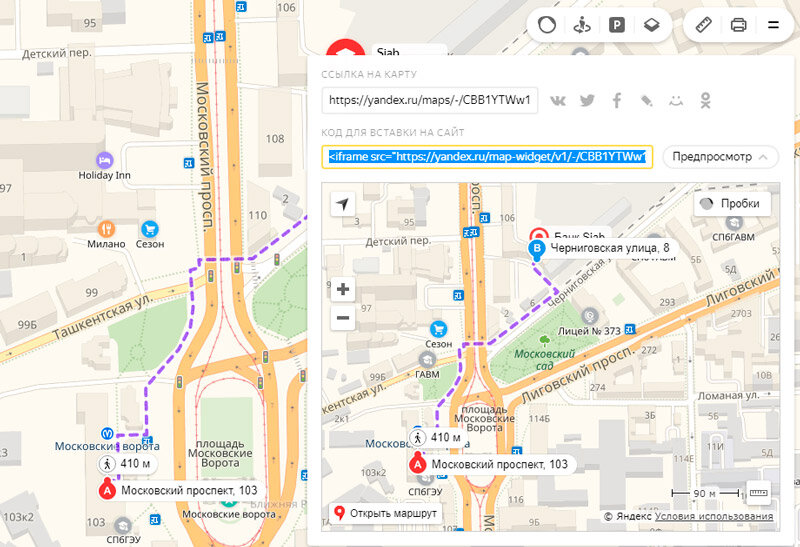
Task: Click Черниговская улица, 8 label in preview
Action: click(x=610, y=248)
